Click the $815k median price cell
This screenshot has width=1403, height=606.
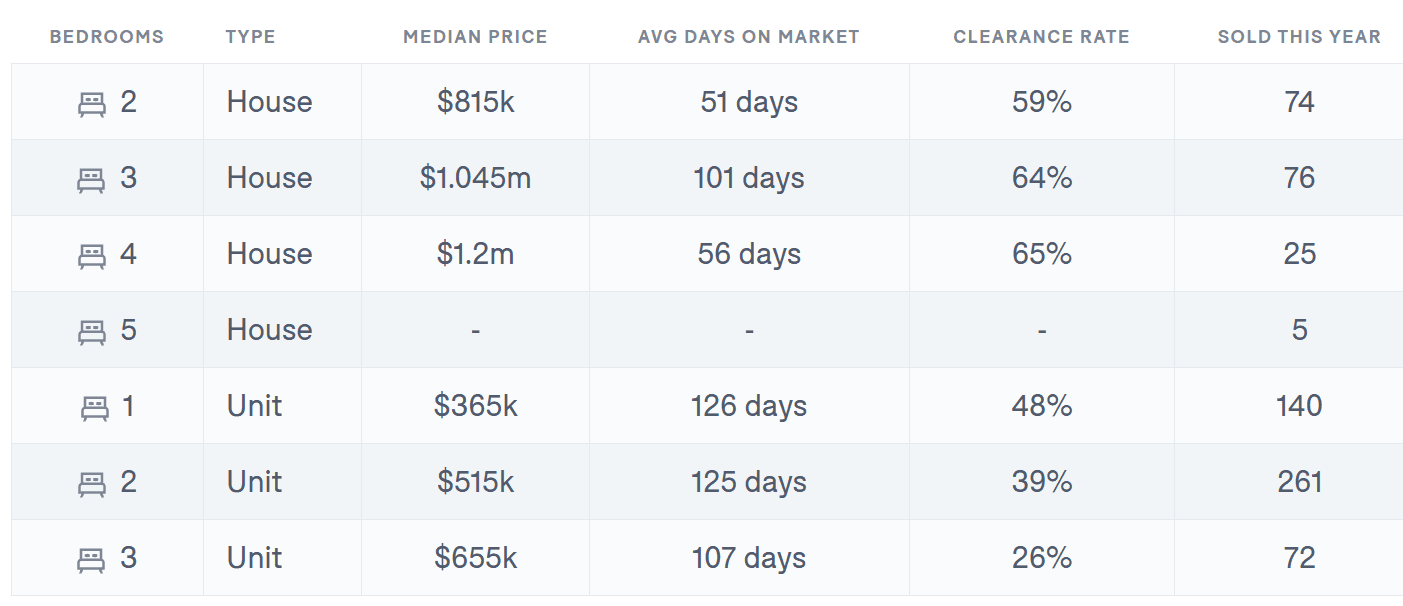click(475, 102)
